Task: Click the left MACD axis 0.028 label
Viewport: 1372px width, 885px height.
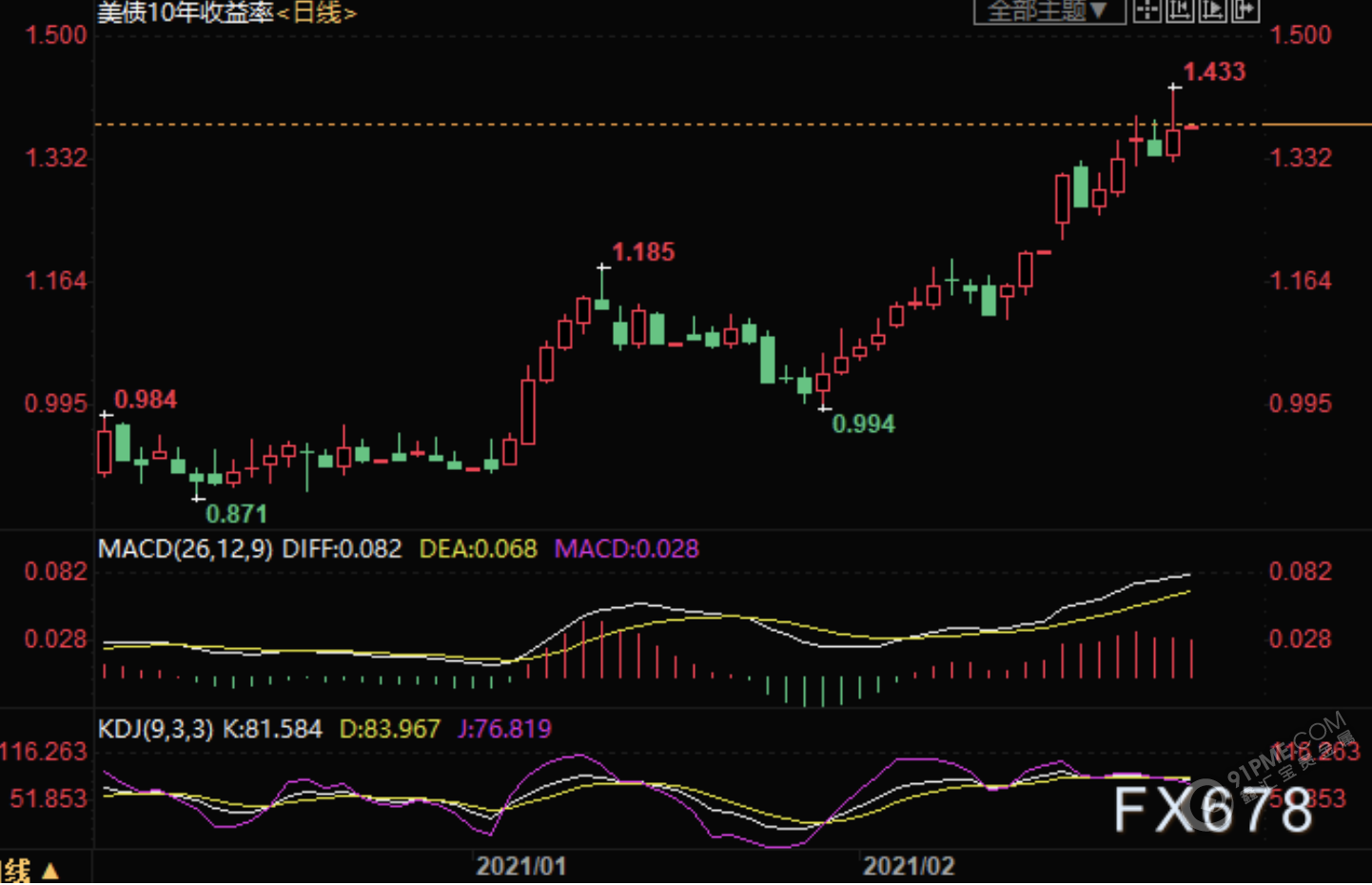Action: 55,639
